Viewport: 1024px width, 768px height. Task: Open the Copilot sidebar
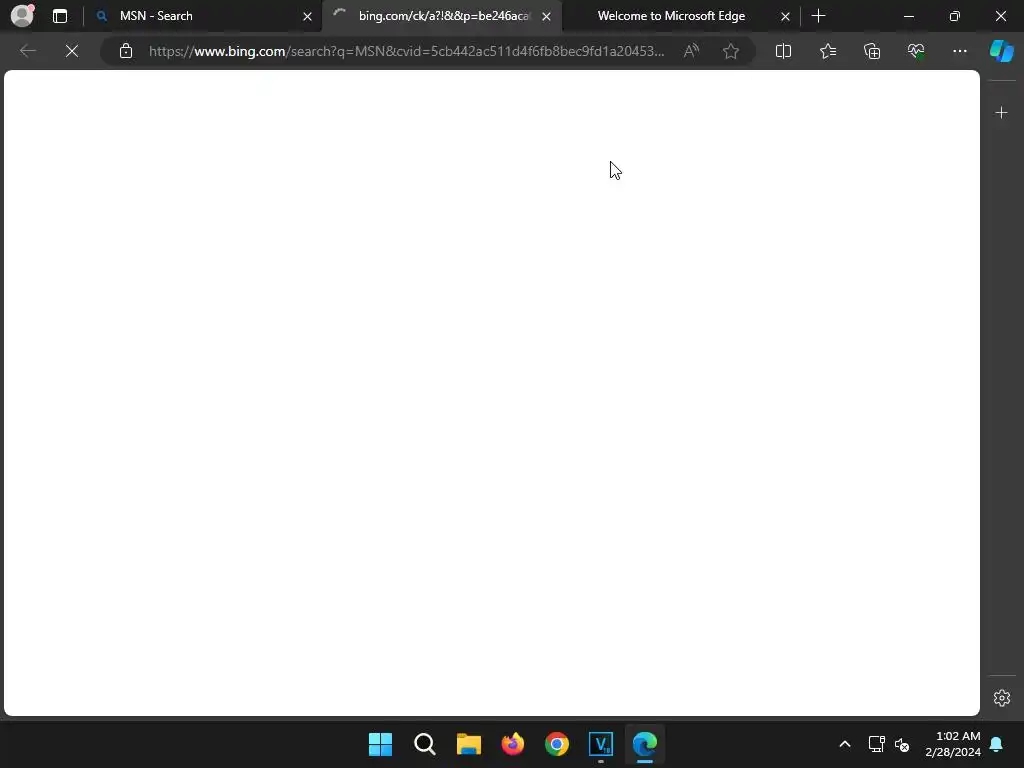[1001, 51]
